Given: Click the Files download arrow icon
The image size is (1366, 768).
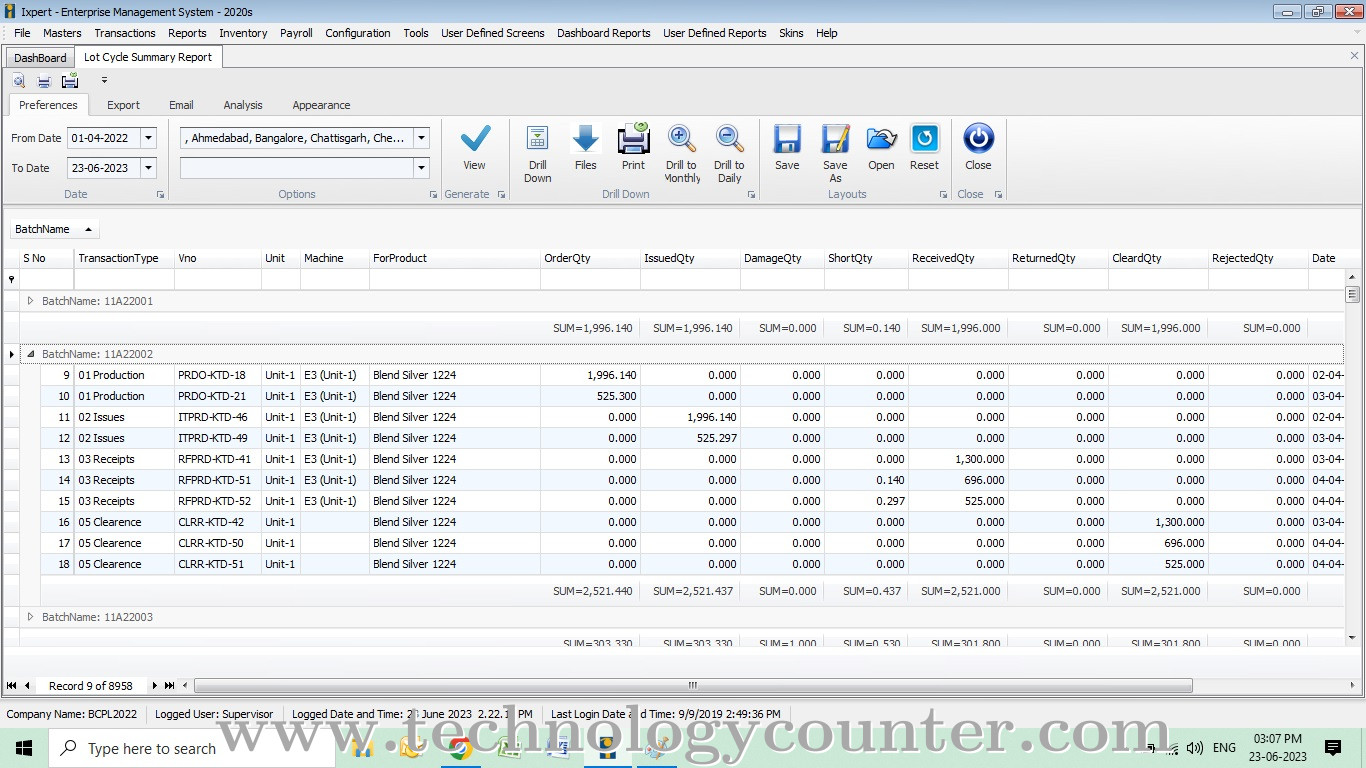Looking at the screenshot, I should pyautogui.click(x=586, y=138).
